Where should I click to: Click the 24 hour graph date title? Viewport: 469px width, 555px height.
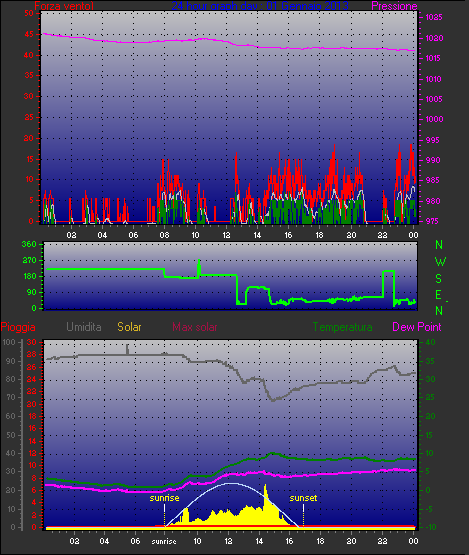tap(260, 6)
